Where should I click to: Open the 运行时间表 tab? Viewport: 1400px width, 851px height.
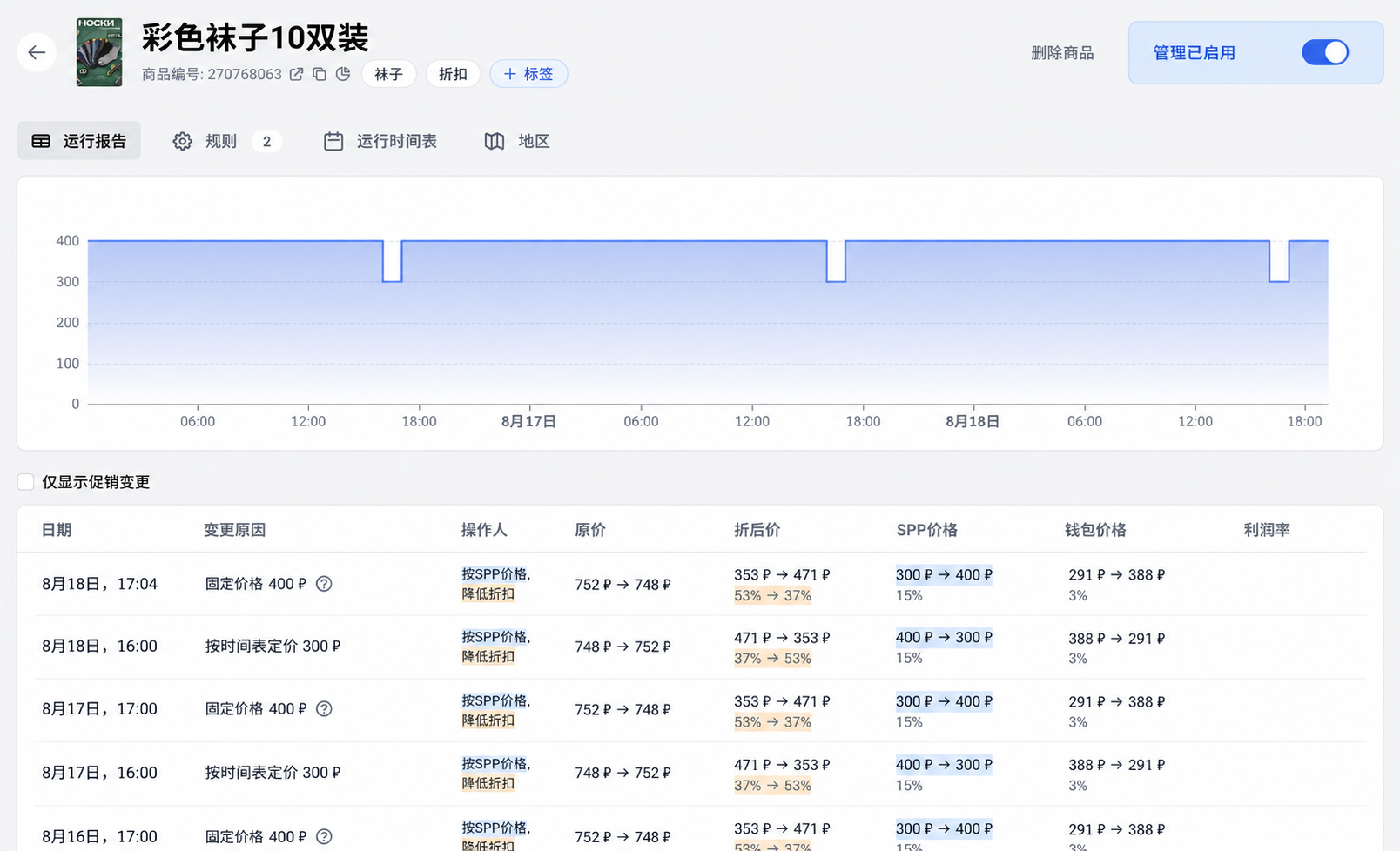[380, 141]
